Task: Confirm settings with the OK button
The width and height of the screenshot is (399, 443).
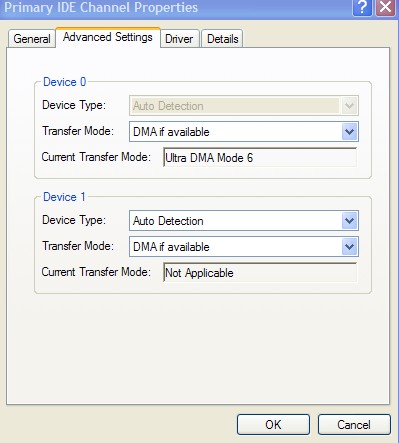Action: click(x=273, y=425)
